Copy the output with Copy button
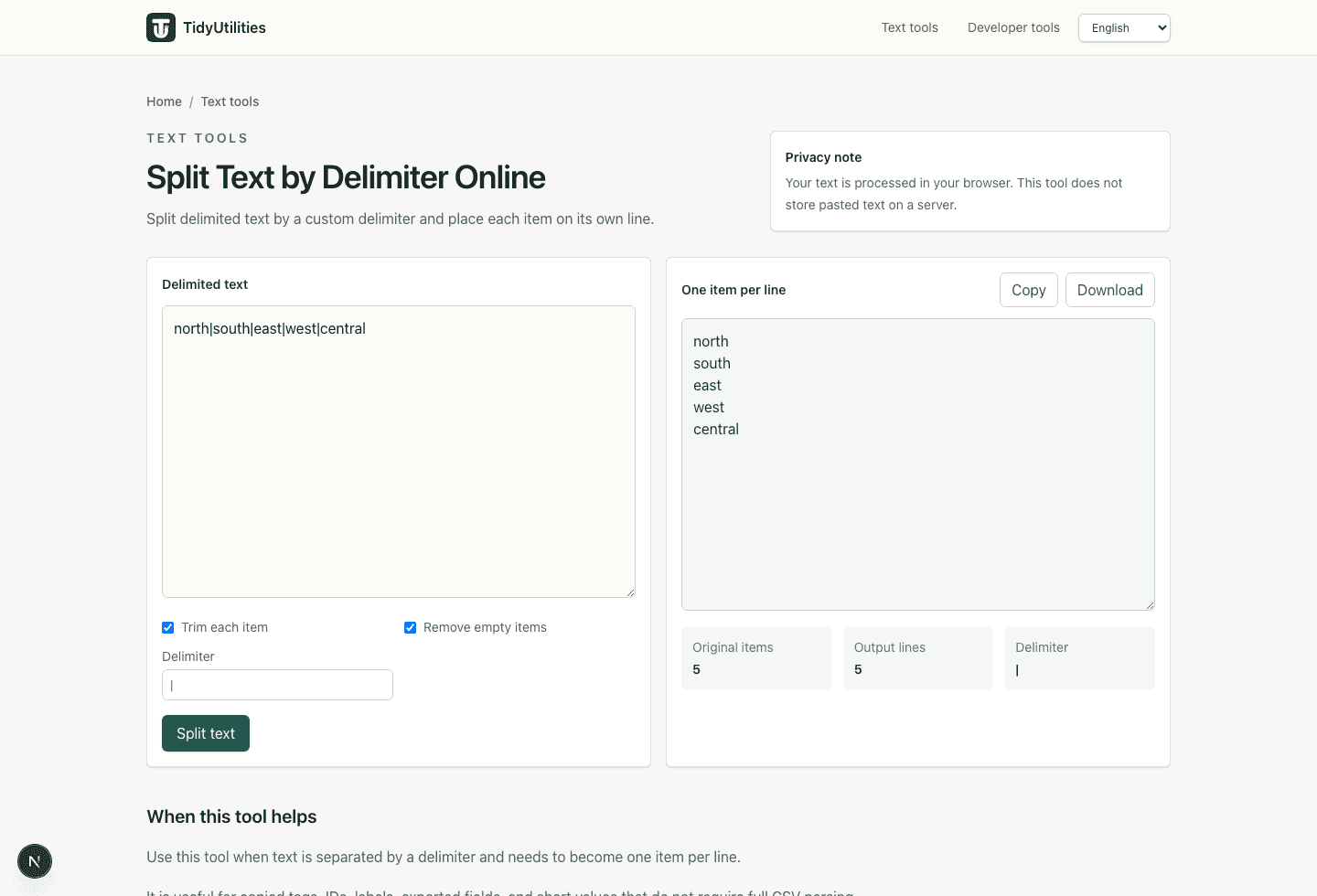The width and height of the screenshot is (1317, 896). click(1029, 290)
